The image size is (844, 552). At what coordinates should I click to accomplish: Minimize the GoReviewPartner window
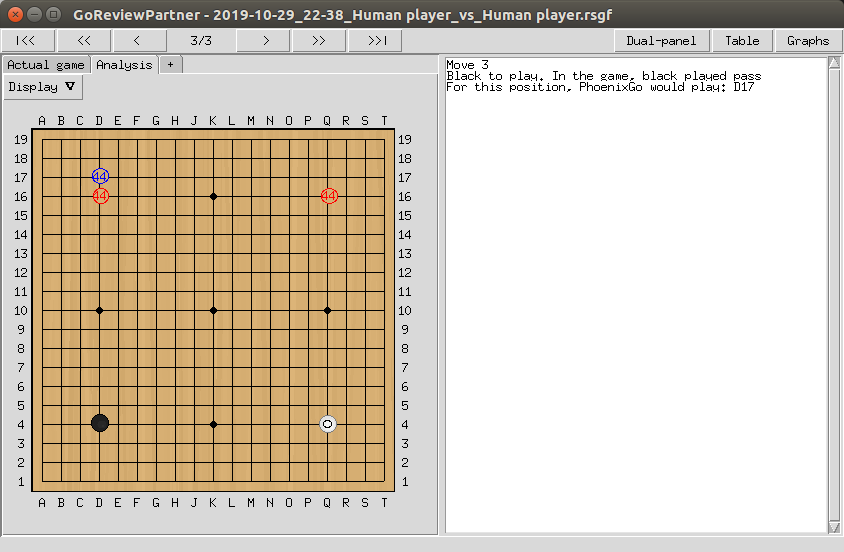tap(34, 15)
